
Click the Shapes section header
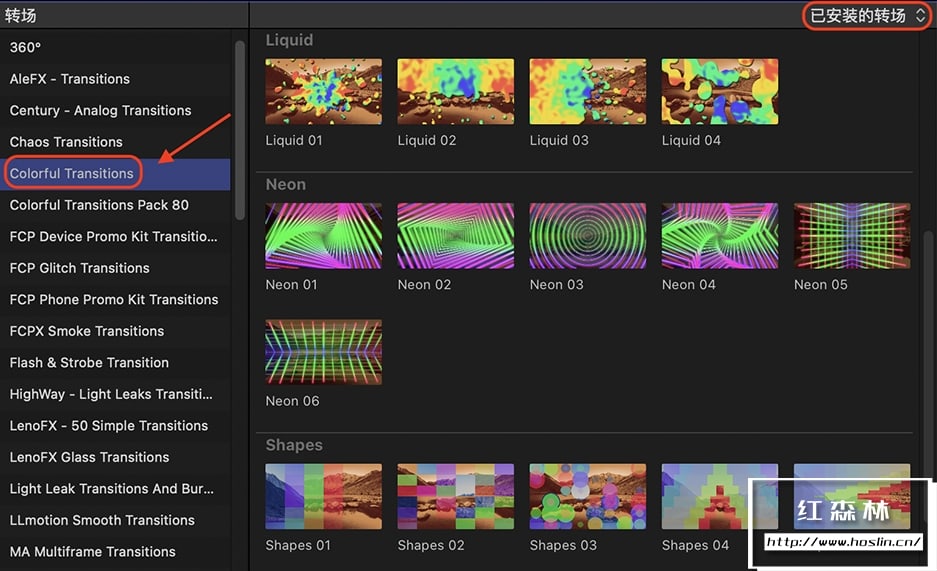point(294,445)
